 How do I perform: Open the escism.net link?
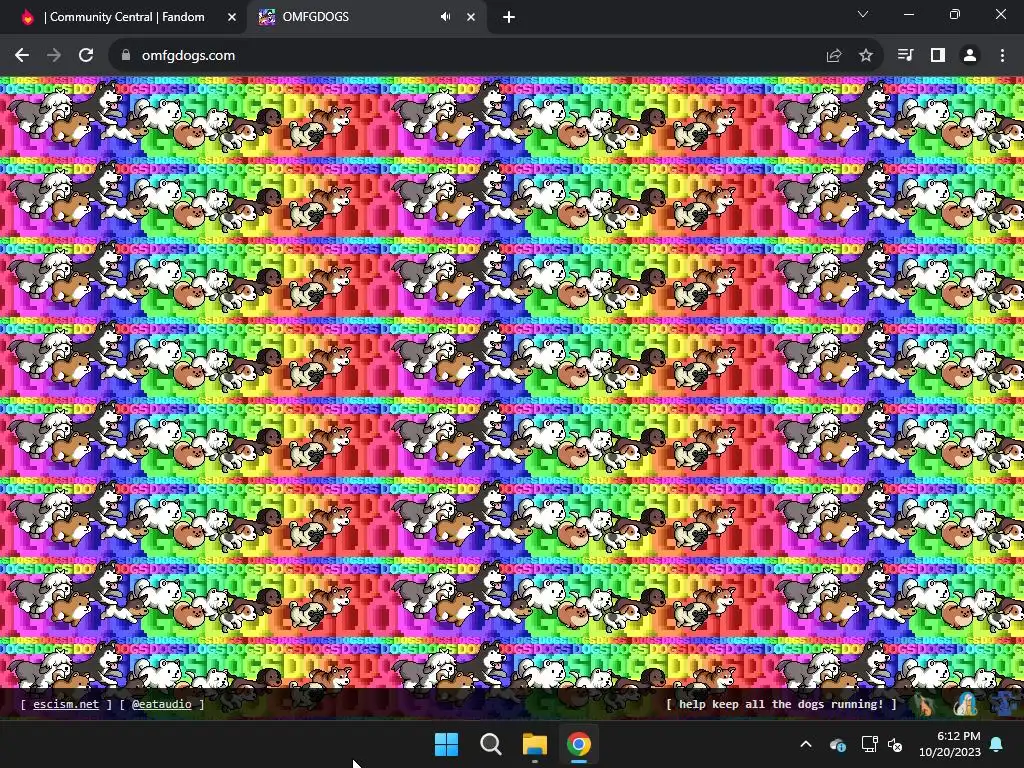[x=66, y=704]
